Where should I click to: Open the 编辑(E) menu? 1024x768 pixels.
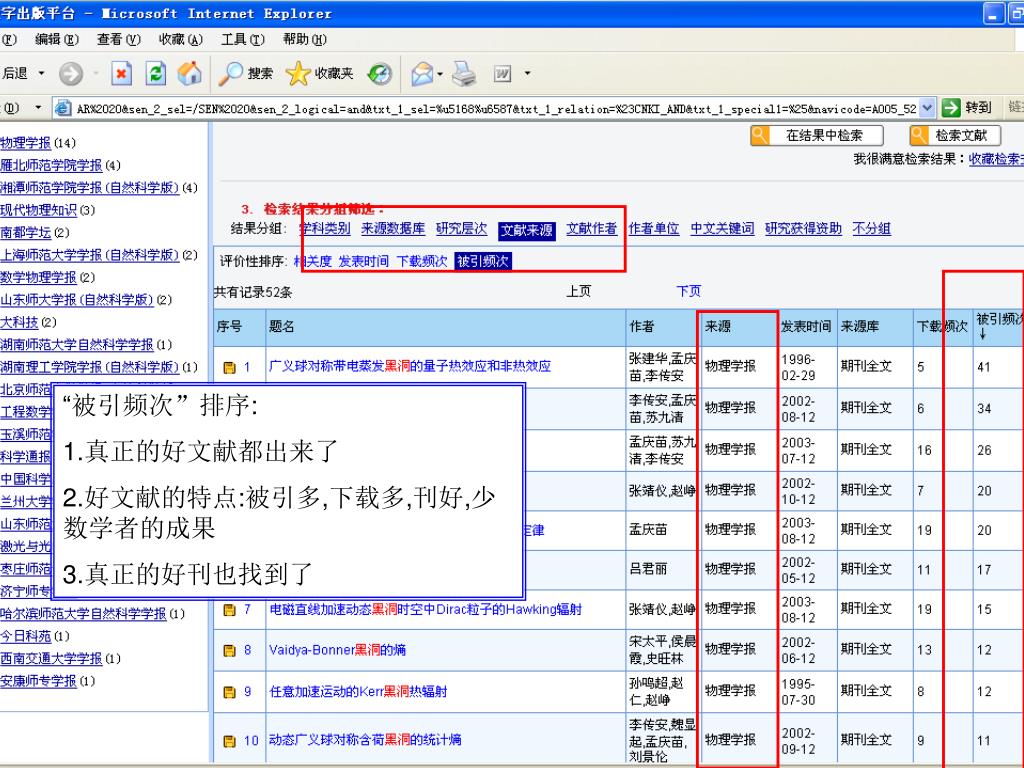click(x=57, y=40)
